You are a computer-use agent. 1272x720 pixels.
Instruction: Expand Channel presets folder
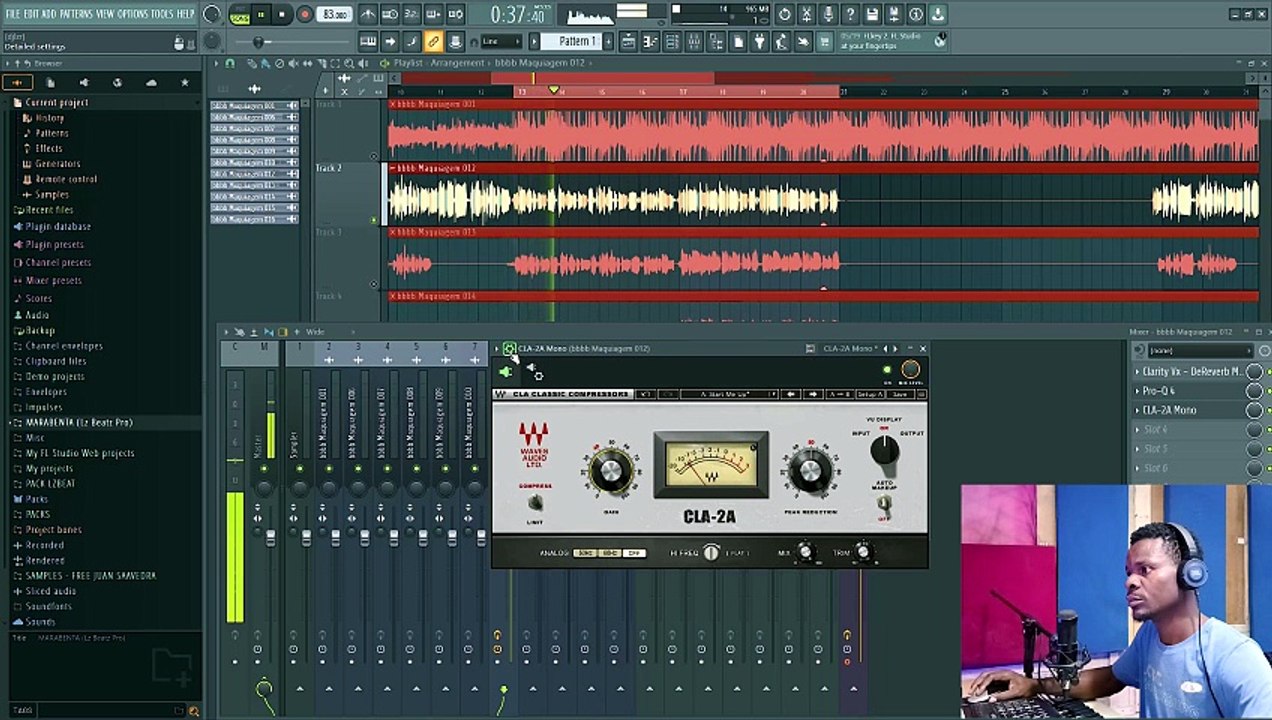58,263
